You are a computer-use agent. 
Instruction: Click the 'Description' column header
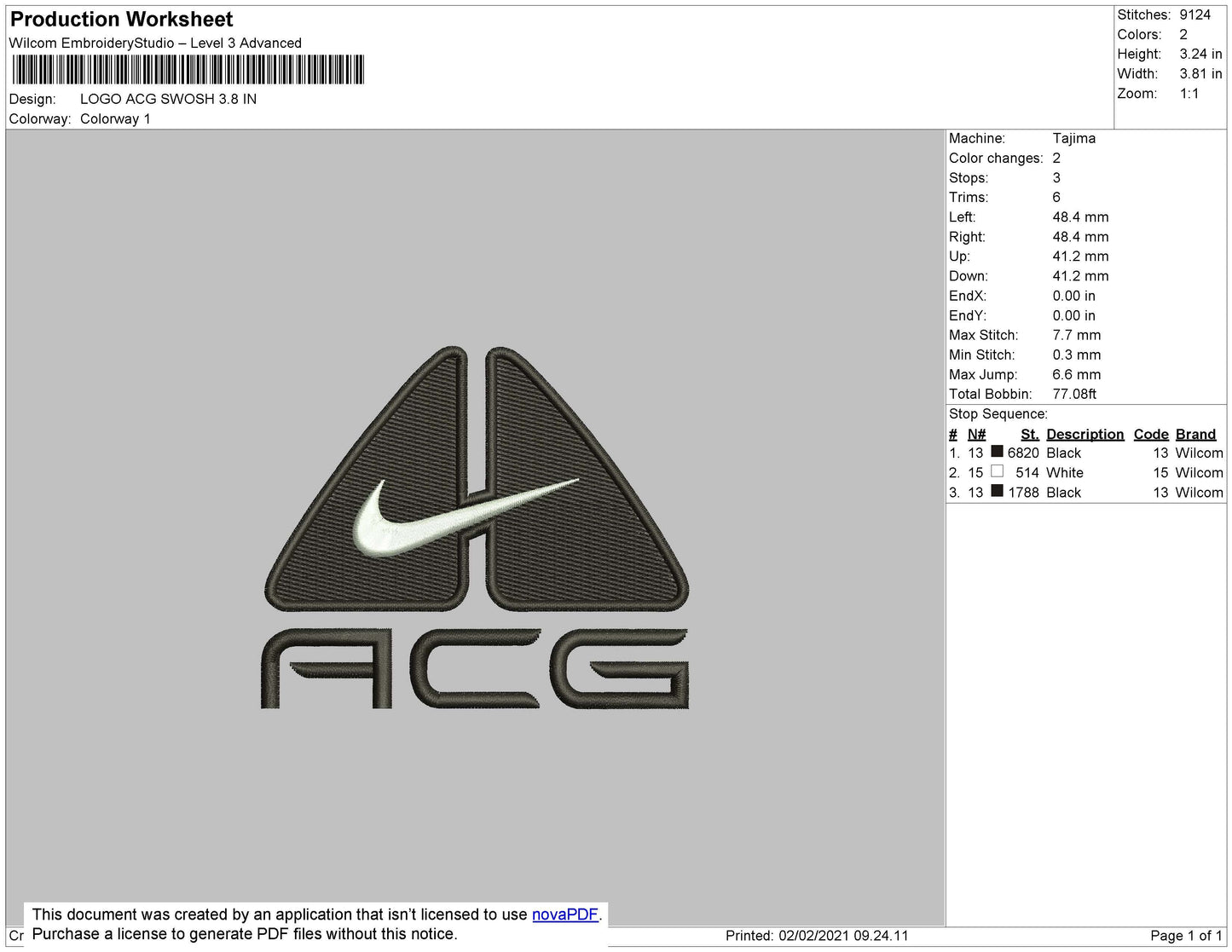pos(1085,434)
